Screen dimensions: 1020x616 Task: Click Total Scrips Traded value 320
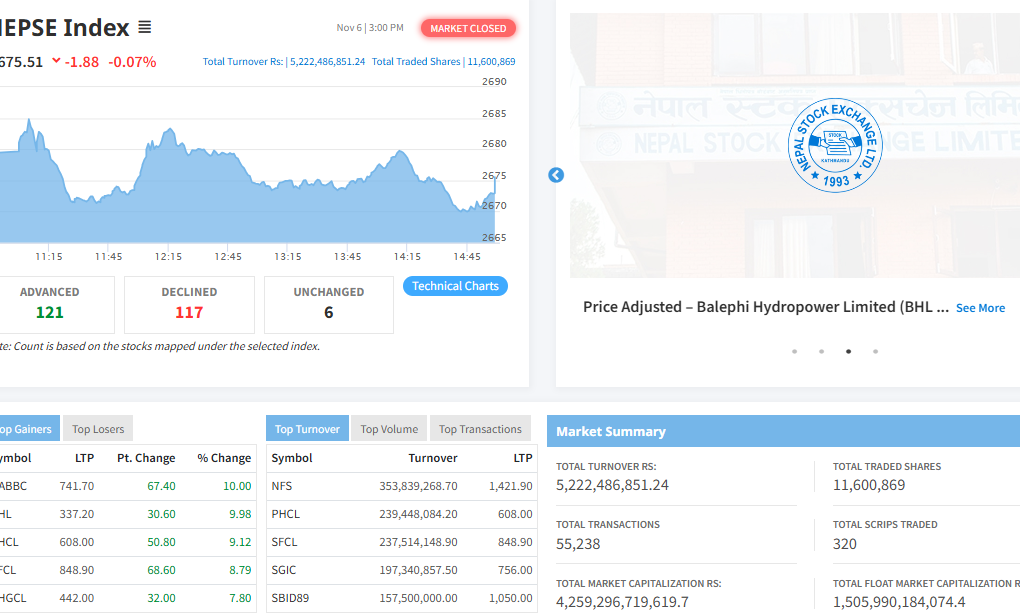pyautogui.click(x=844, y=544)
